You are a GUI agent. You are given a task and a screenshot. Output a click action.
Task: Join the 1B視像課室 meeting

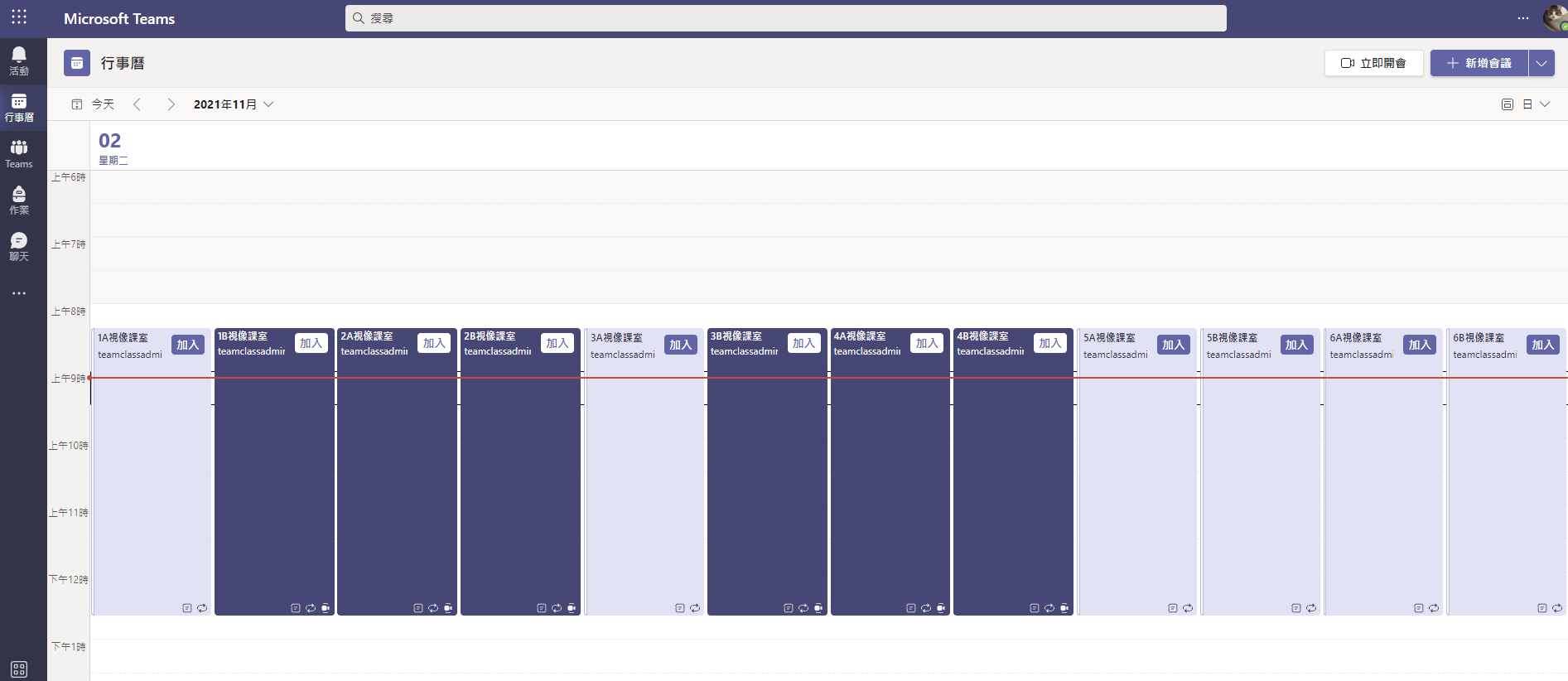[x=311, y=343]
